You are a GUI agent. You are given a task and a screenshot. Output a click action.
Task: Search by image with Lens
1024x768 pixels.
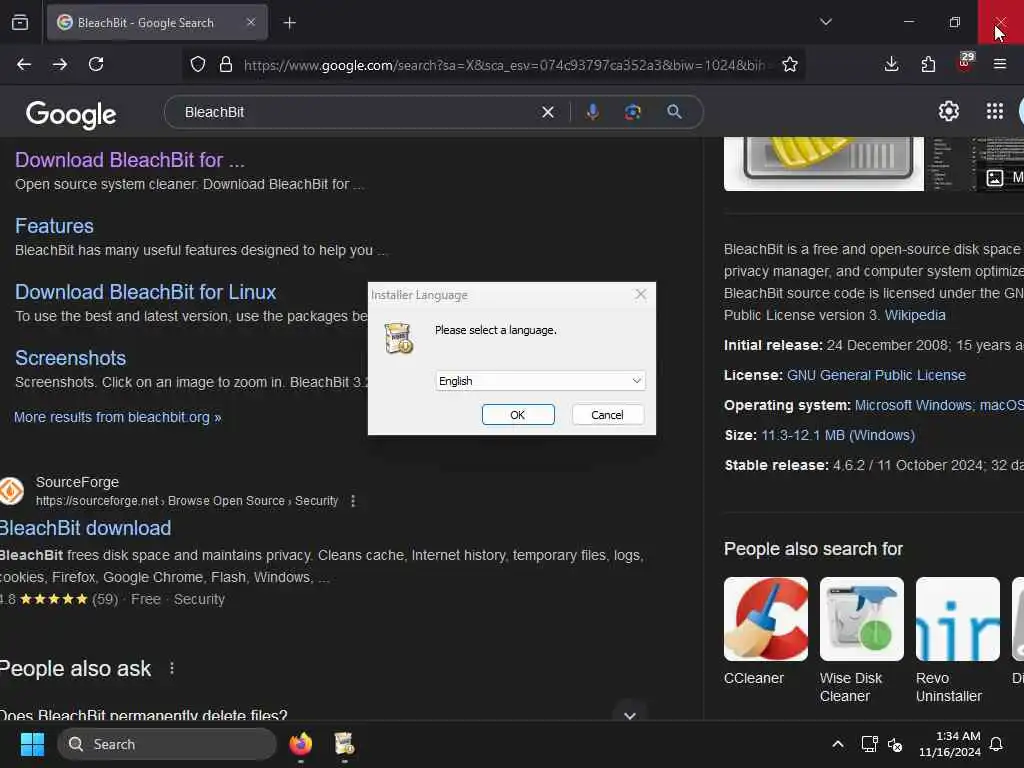click(x=633, y=112)
